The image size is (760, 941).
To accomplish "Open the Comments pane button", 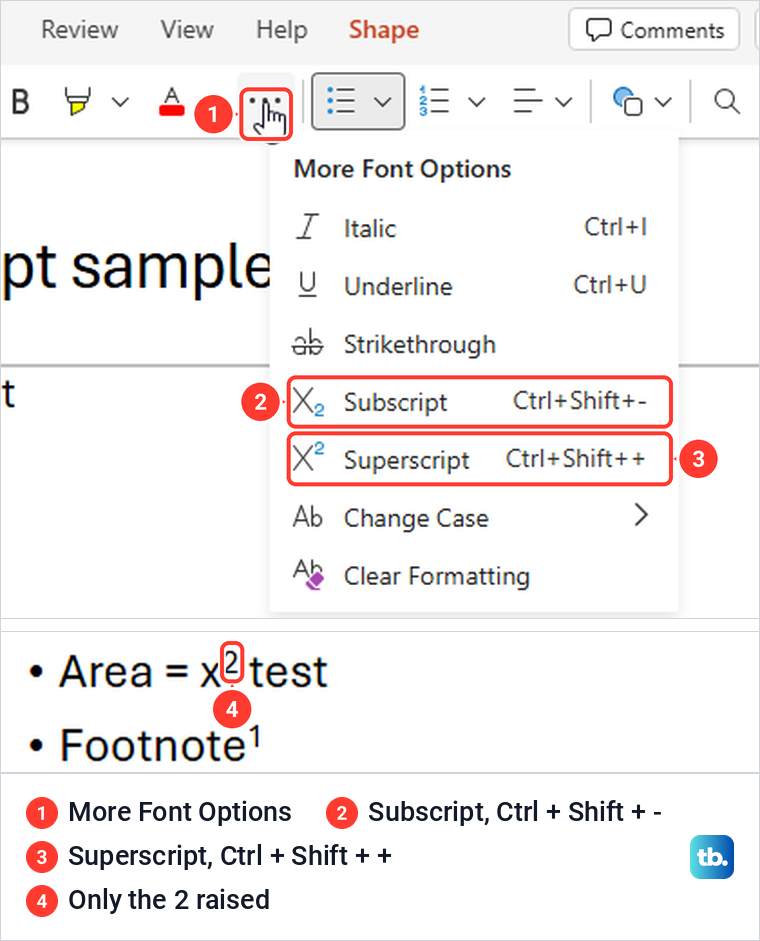I will pos(654,29).
